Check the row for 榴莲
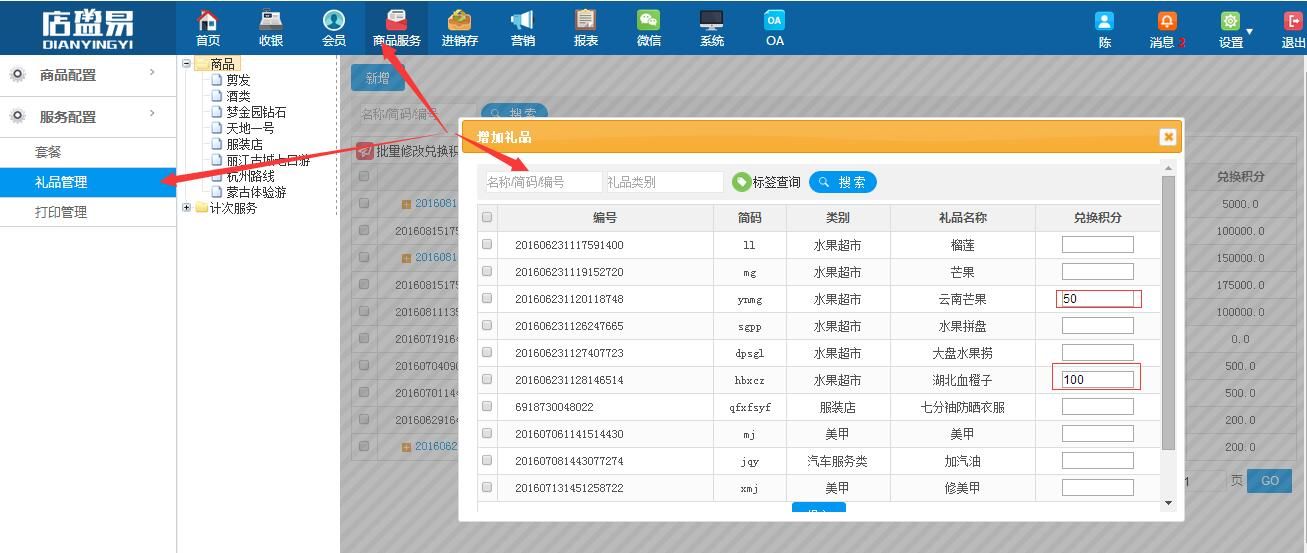 point(487,244)
